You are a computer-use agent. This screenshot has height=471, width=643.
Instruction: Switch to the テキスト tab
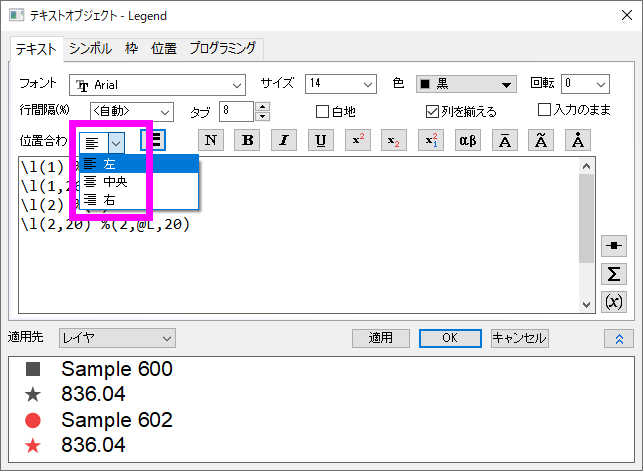click(36, 49)
